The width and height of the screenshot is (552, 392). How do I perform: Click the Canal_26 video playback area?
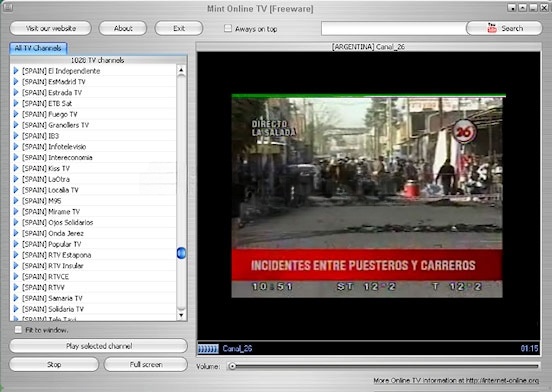[x=368, y=196]
